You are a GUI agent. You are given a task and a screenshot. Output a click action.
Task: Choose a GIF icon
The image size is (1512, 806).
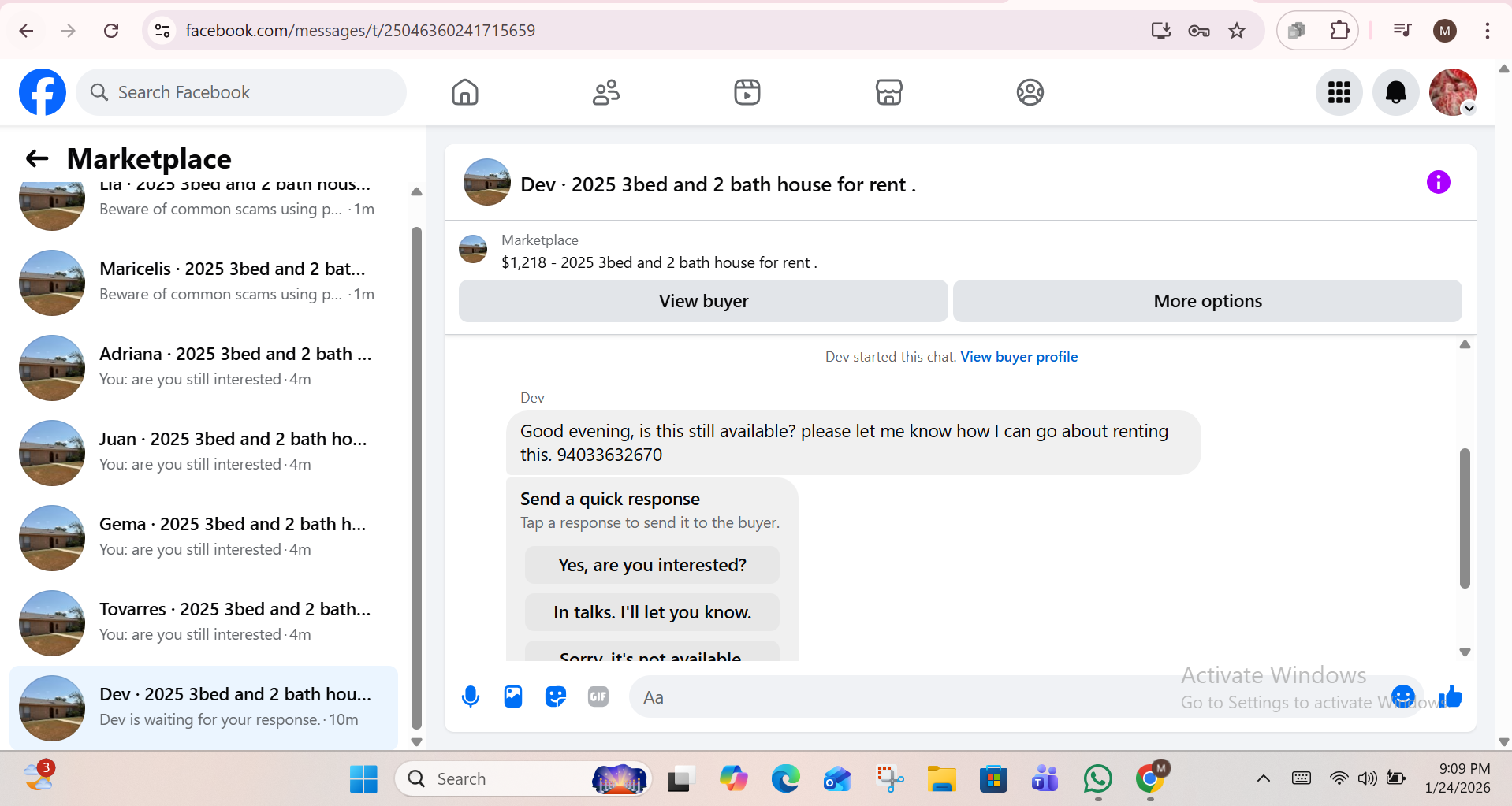click(598, 696)
